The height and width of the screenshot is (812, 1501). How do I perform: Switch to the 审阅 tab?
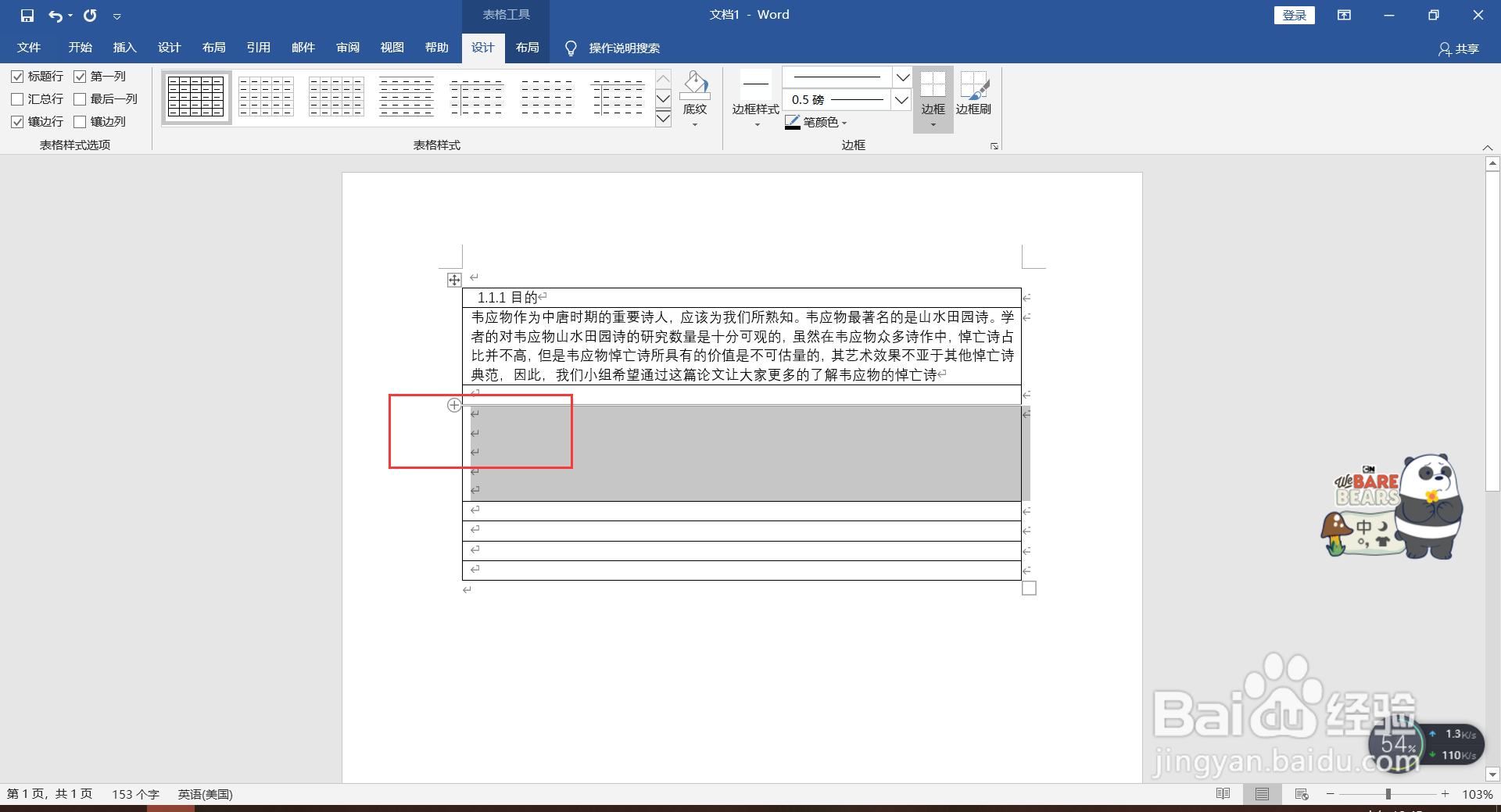[348, 48]
